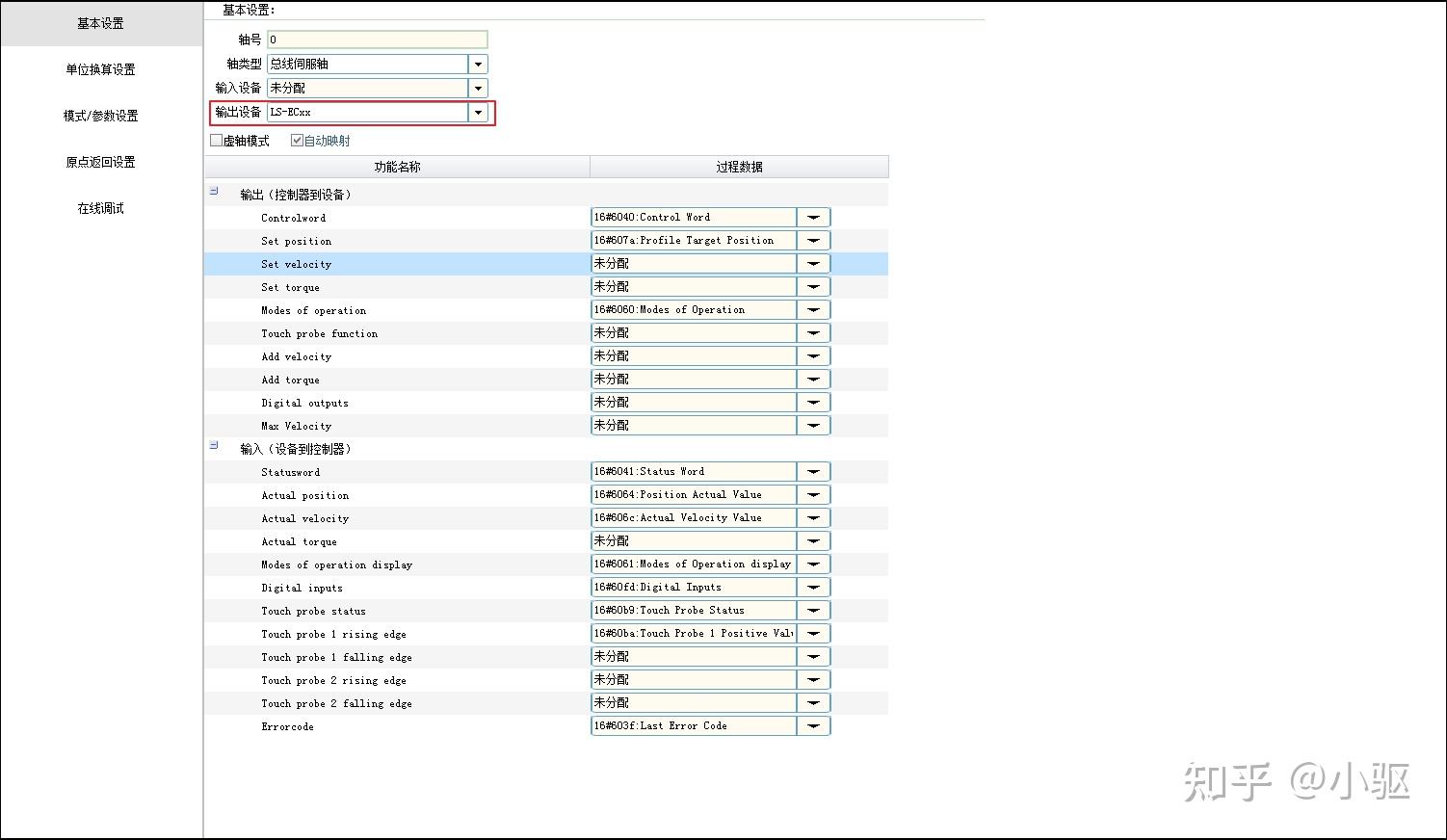Click the 16#6041:Status Word value

(694, 472)
